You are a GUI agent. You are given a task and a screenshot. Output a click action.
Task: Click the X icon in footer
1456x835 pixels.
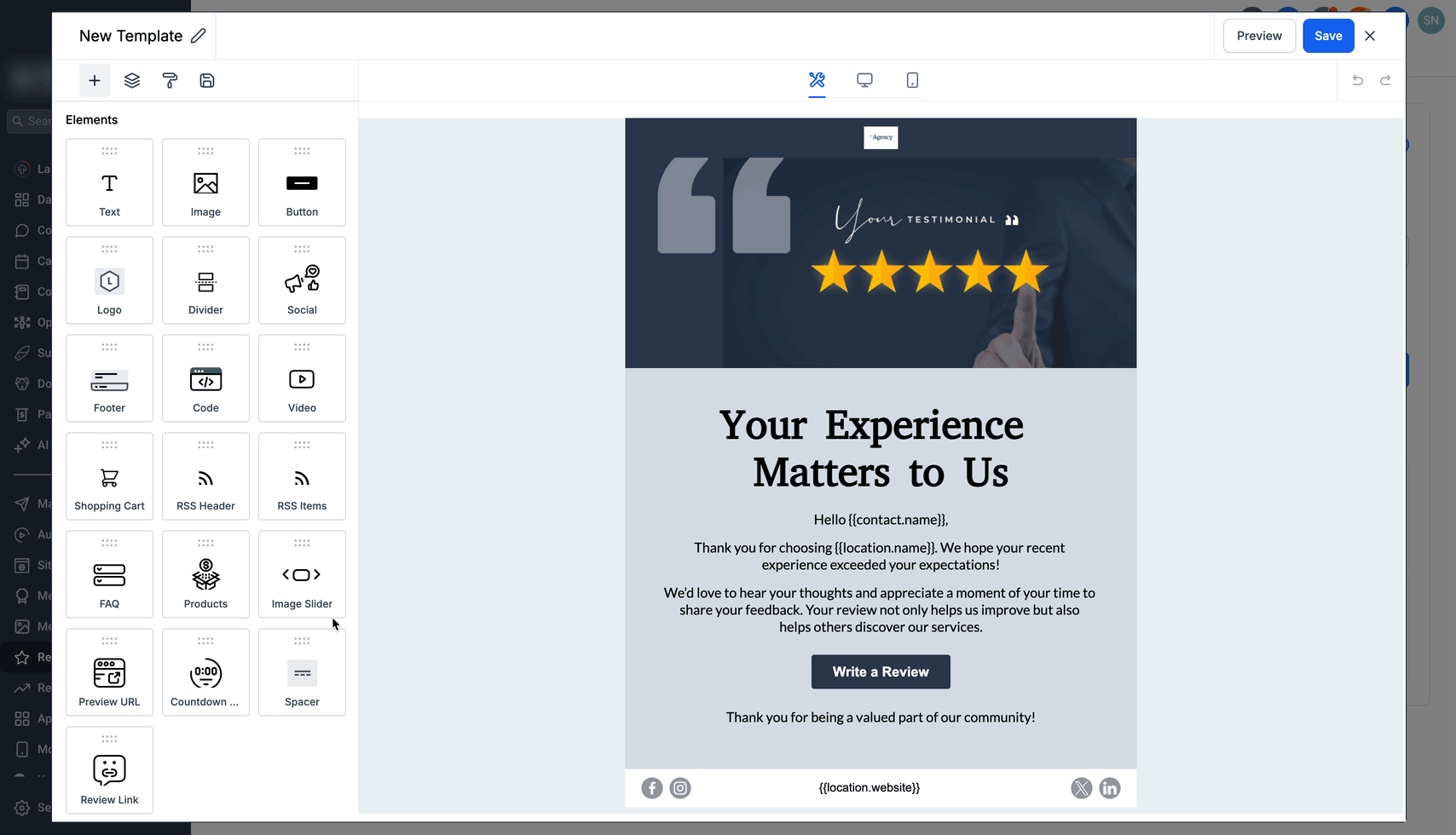coord(1081,788)
